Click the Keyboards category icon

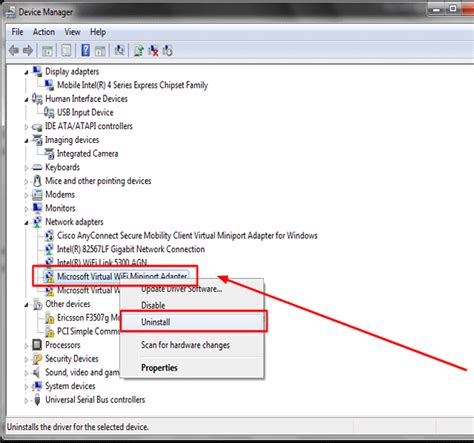pyautogui.click(x=37, y=167)
